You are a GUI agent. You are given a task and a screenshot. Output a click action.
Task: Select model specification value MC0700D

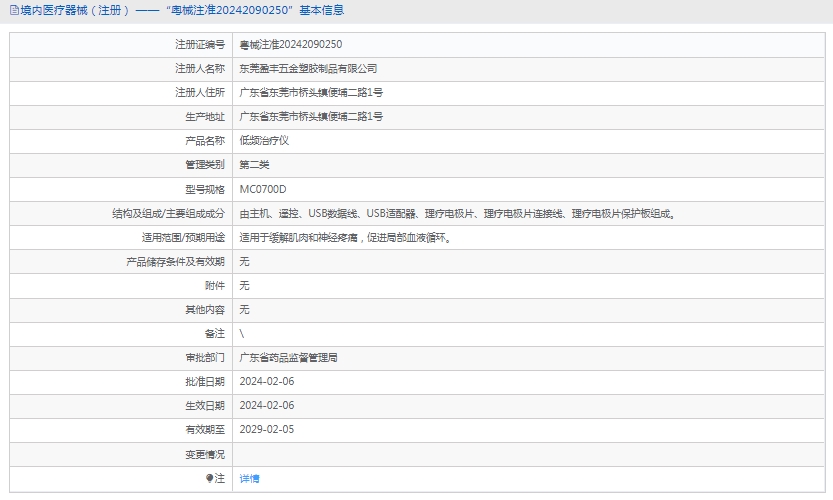click(x=263, y=189)
